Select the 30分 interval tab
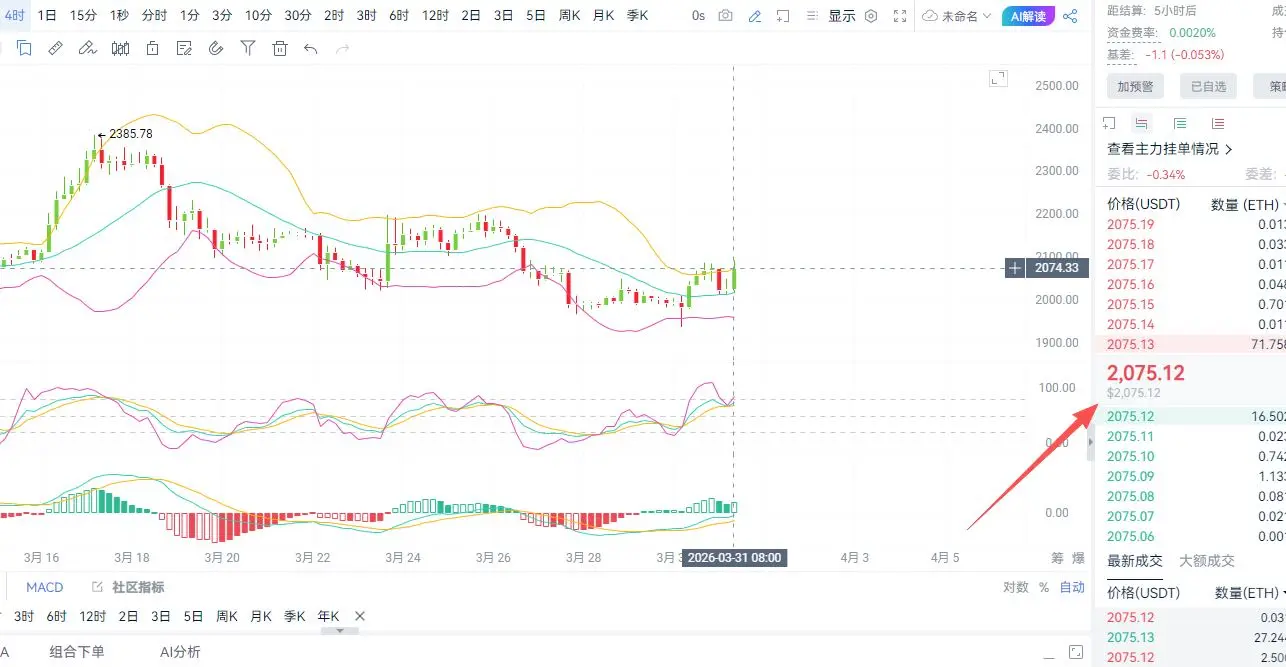 [x=297, y=16]
